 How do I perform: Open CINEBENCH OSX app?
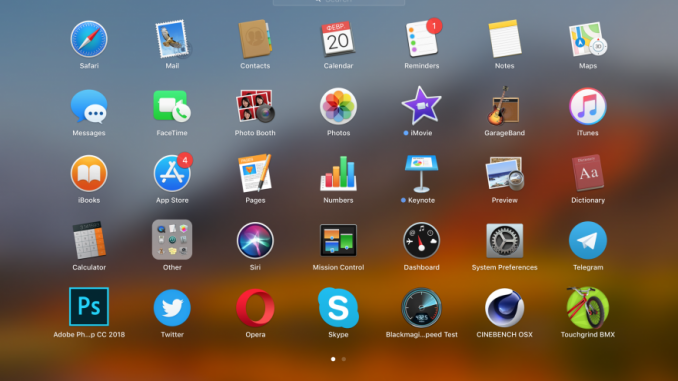pyautogui.click(x=504, y=307)
